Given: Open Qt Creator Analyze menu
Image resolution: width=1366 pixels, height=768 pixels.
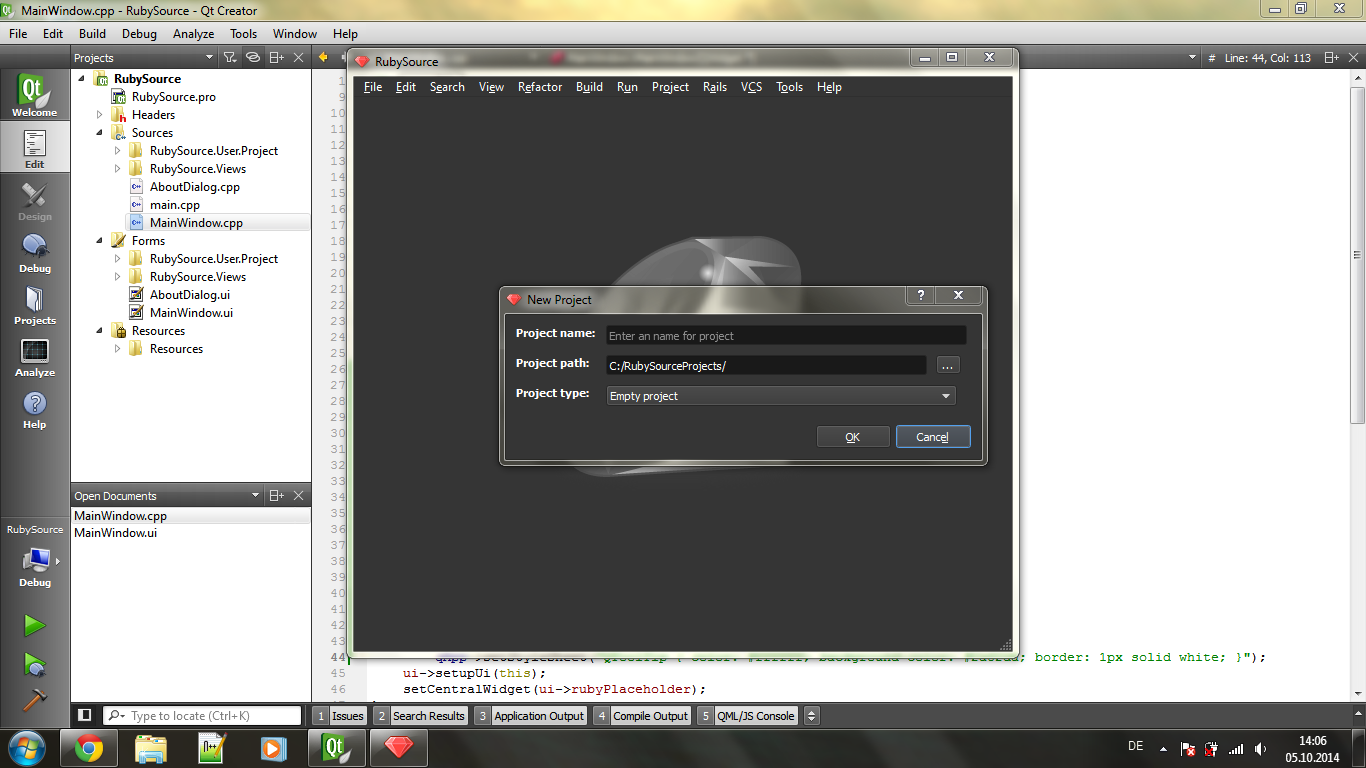Looking at the screenshot, I should click(x=194, y=33).
